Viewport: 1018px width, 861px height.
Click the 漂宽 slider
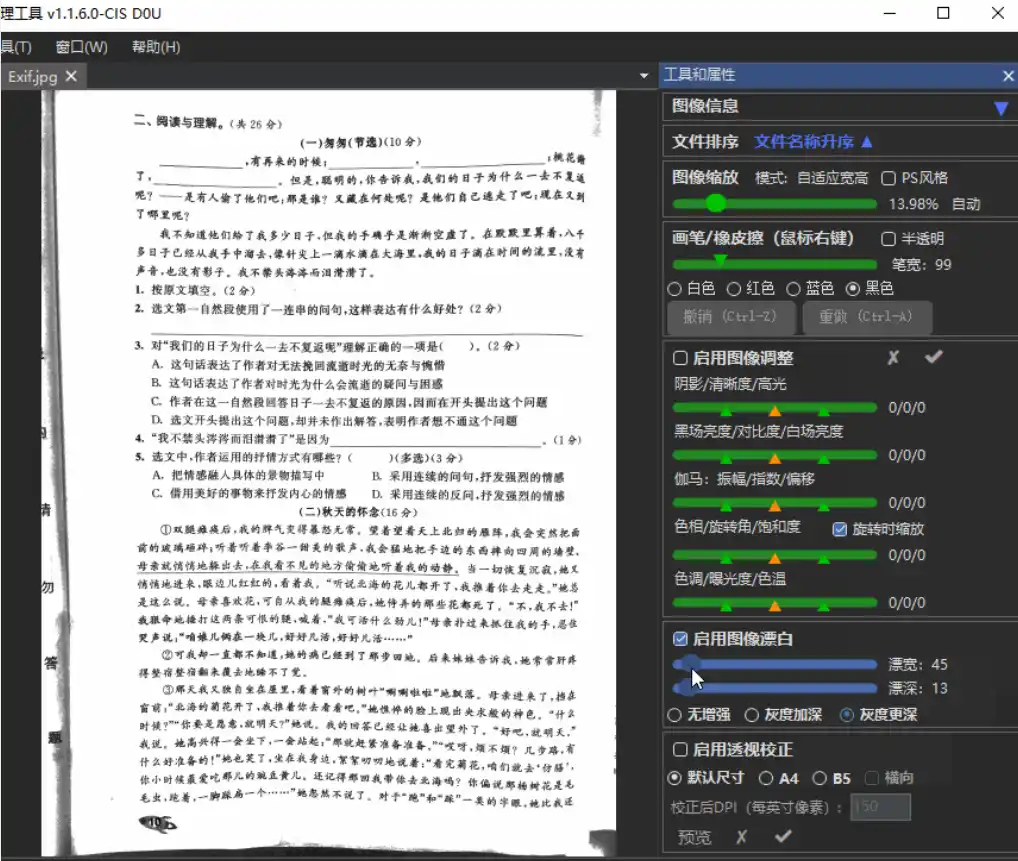click(775, 664)
